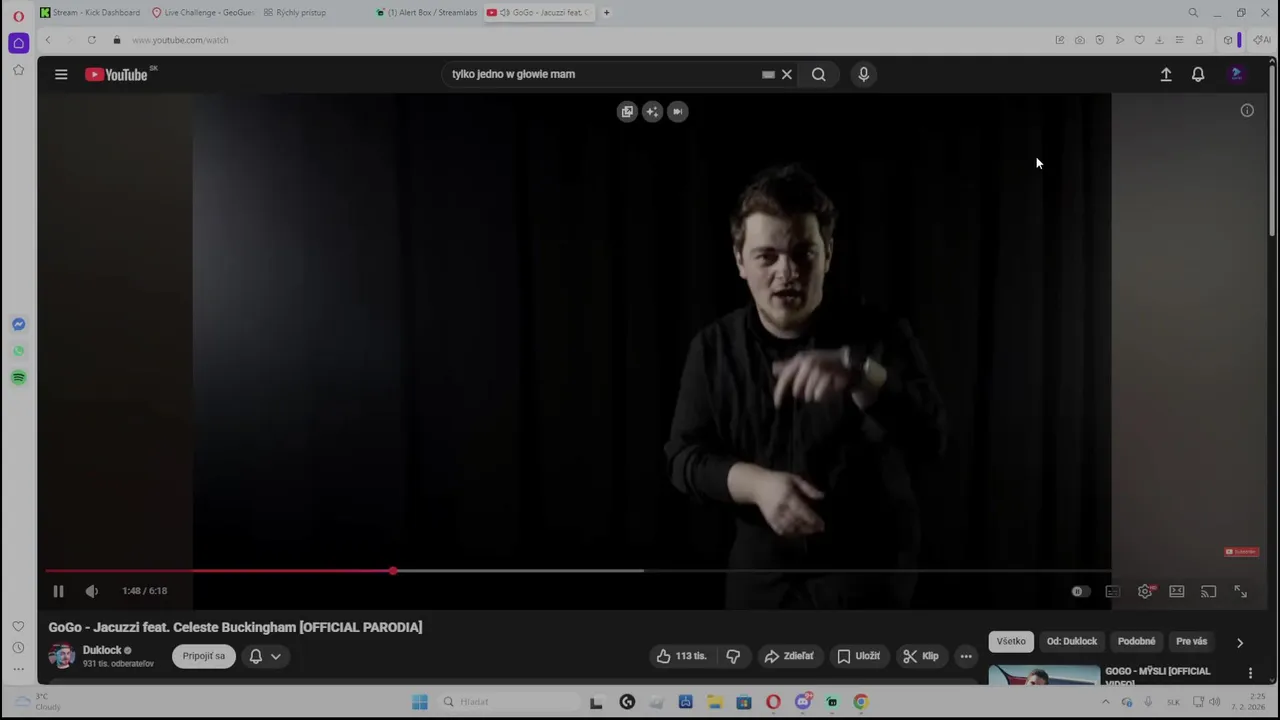Screen dimensions: 1280x720
Task: Toggle subtitles in the player
Action: click(1112, 591)
